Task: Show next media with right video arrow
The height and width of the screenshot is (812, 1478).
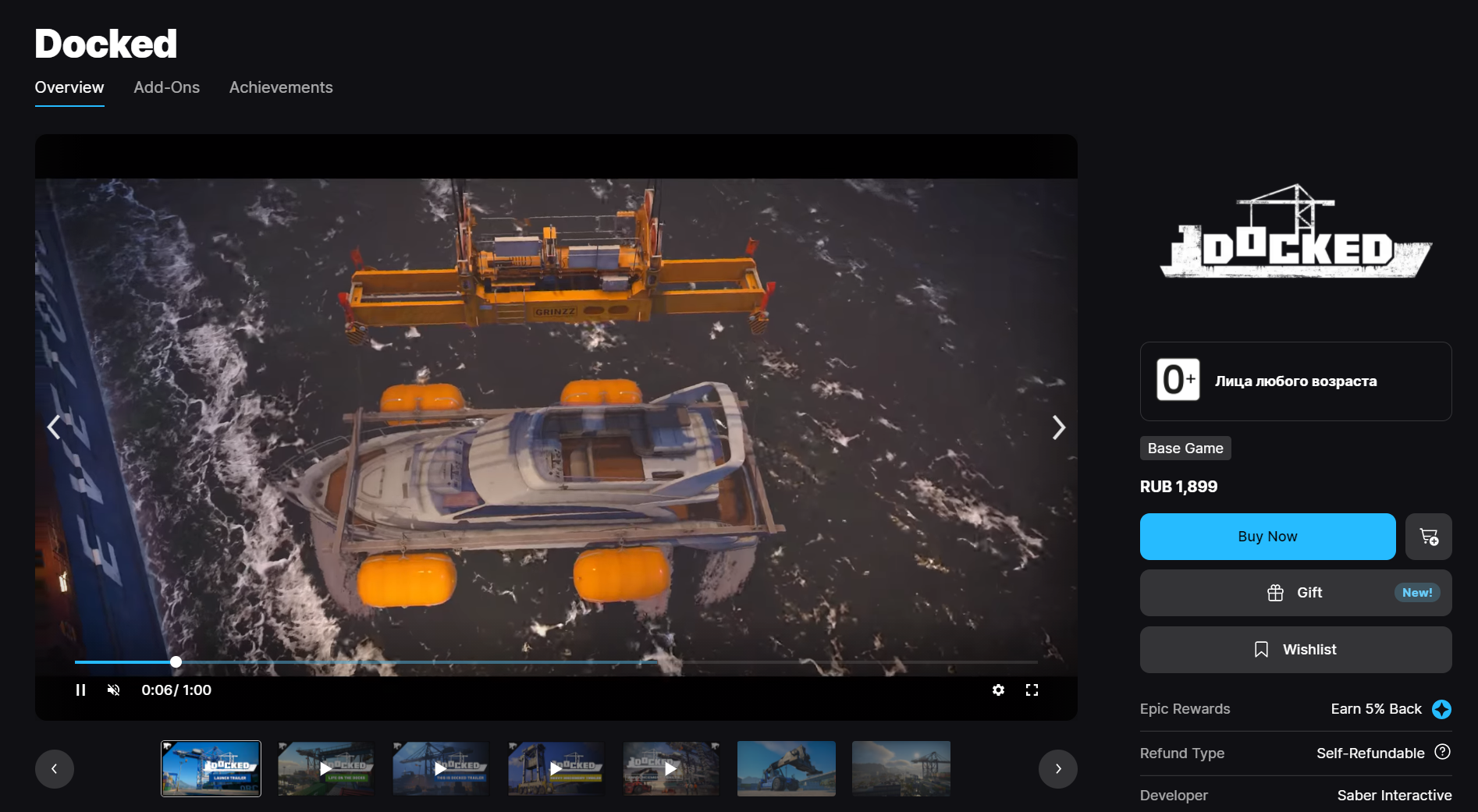Action: point(1058,427)
